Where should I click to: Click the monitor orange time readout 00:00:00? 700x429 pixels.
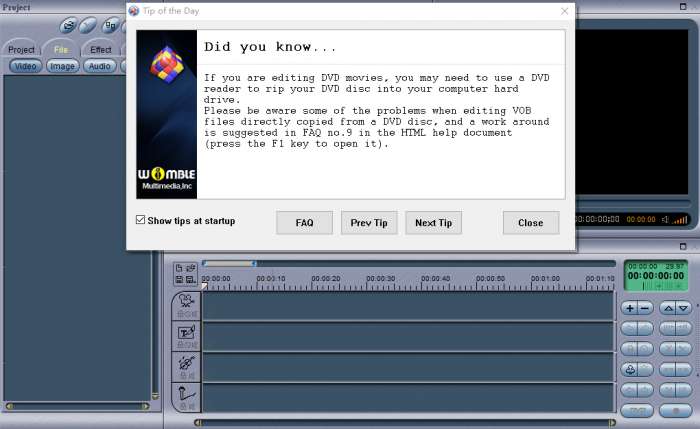pos(641,219)
